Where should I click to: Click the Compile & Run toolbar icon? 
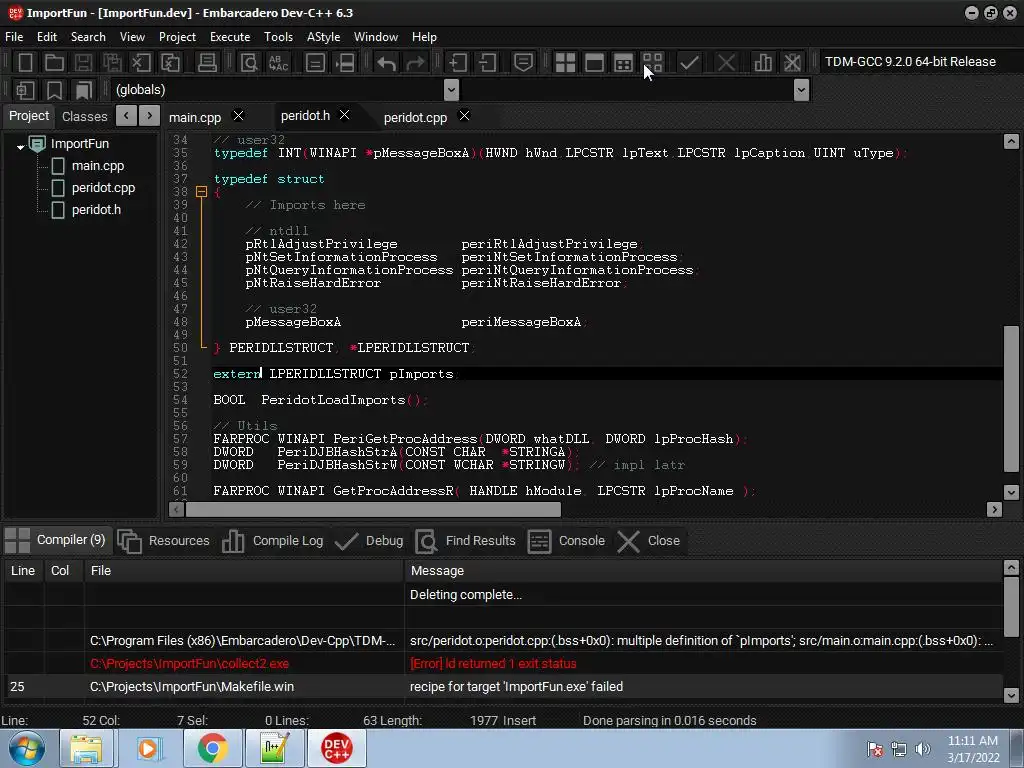pos(623,62)
